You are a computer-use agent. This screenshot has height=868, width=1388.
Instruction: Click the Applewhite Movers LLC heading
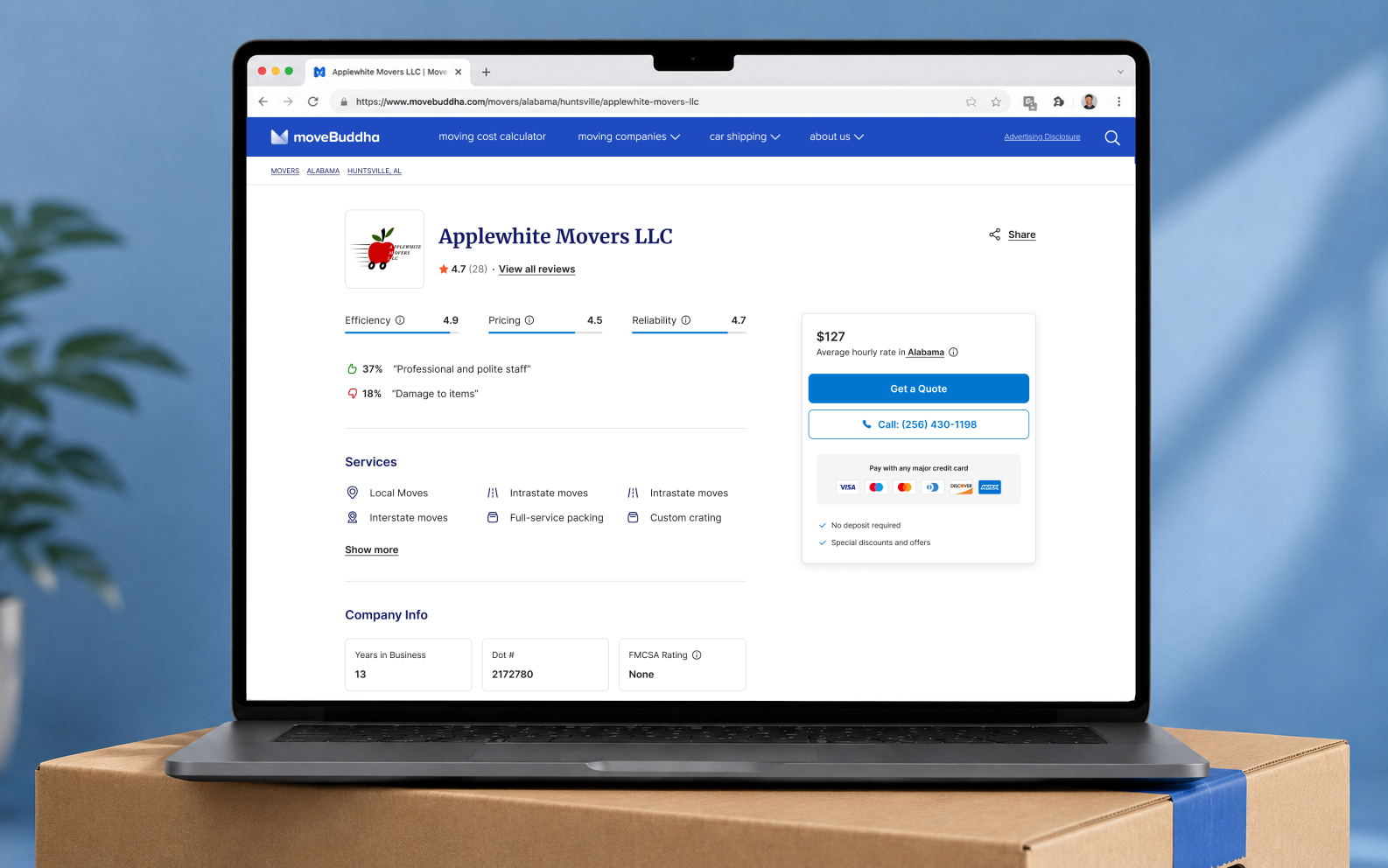click(556, 236)
